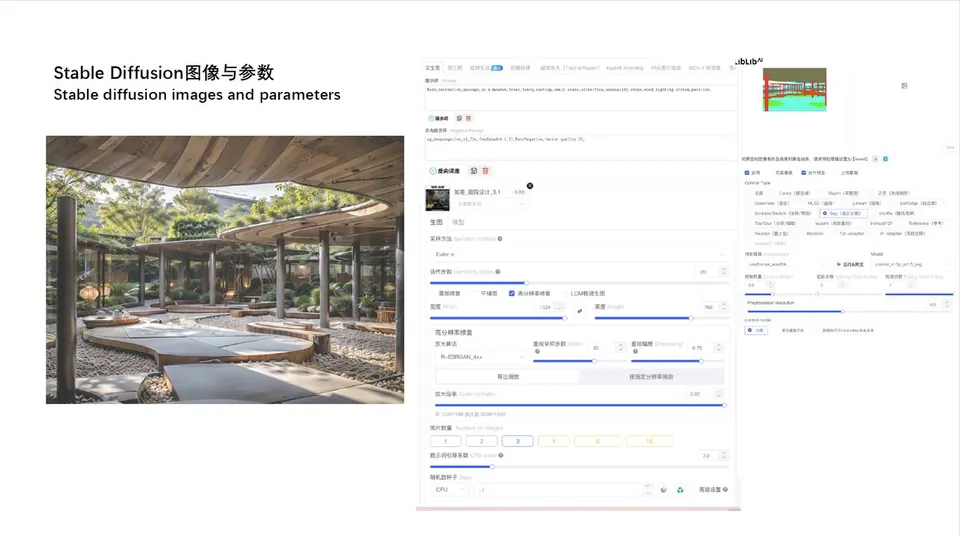The height and width of the screenshot is (537, 960).
Task: Click into the positive prompt text box
Action: pos(579,97)
